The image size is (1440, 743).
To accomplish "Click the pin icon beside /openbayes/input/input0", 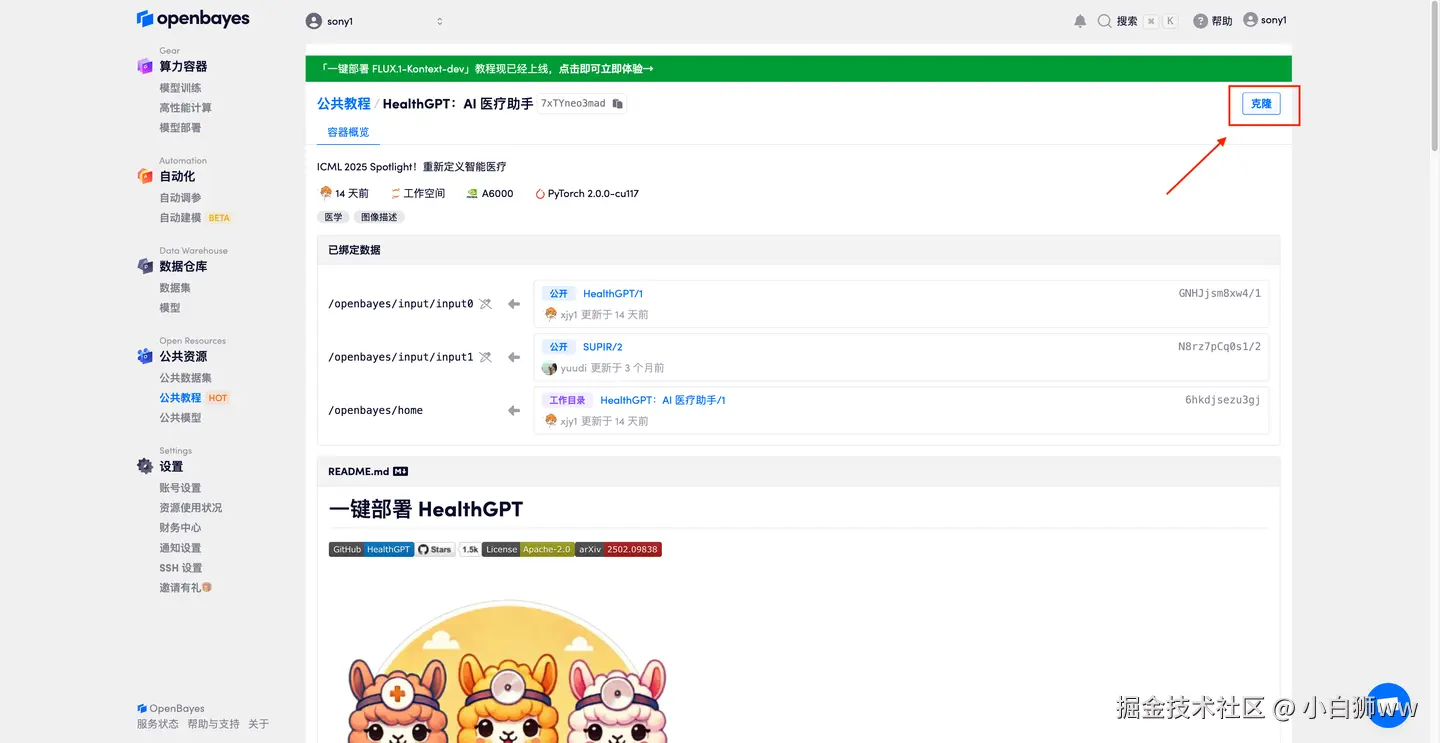I will click(x=486, y=304).
